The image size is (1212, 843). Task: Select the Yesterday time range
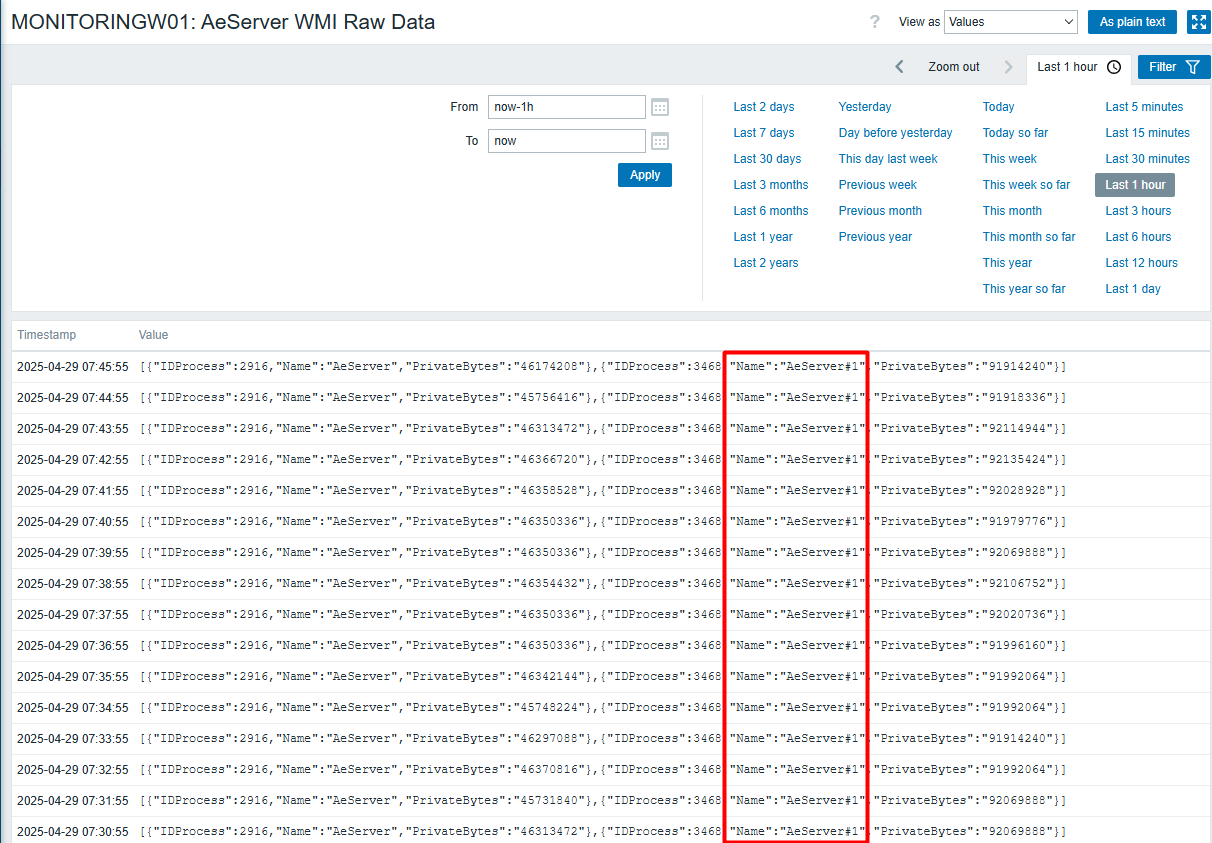(864, 106)
